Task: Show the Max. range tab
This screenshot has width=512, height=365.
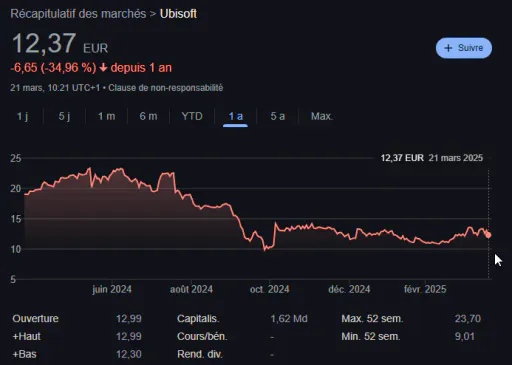Action: coord(322,116)
